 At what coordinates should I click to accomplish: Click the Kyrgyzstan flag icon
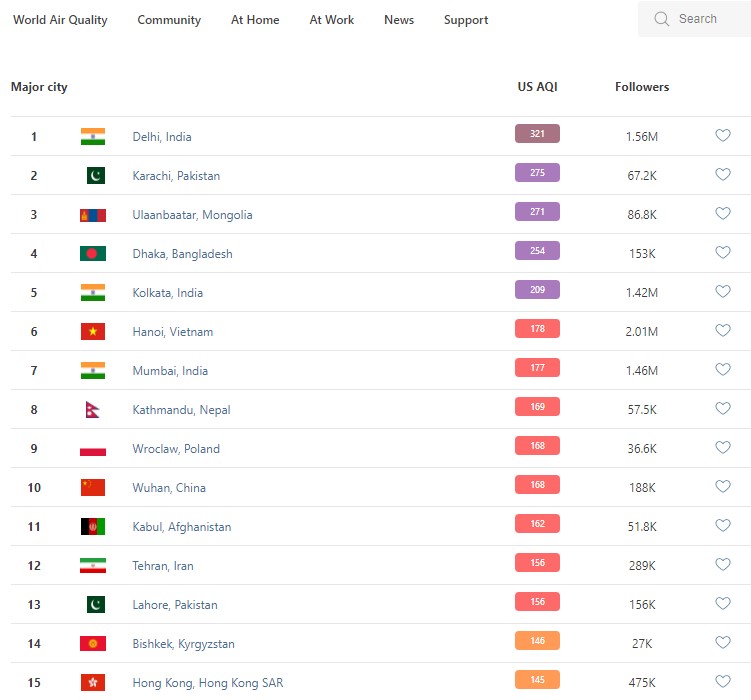[x=93, y=644]
